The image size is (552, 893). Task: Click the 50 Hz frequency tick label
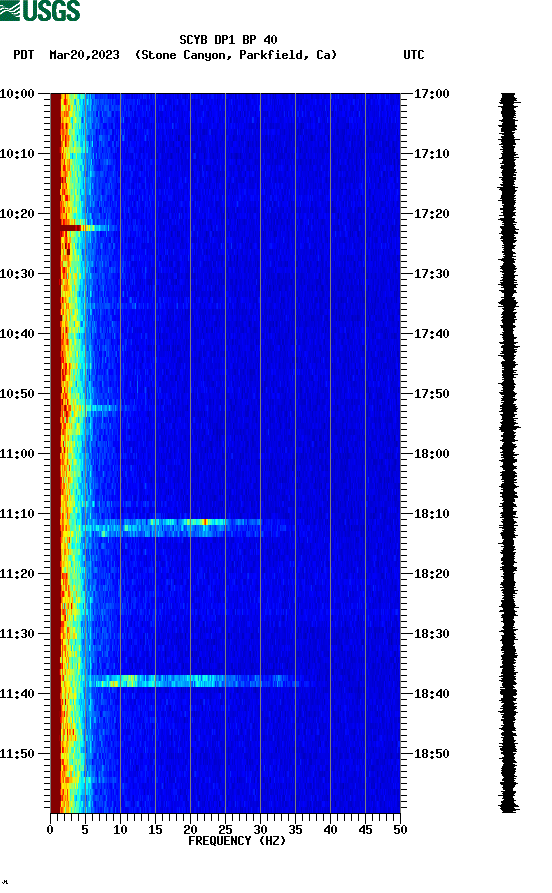pyautogui.click(x=400, y=830)
